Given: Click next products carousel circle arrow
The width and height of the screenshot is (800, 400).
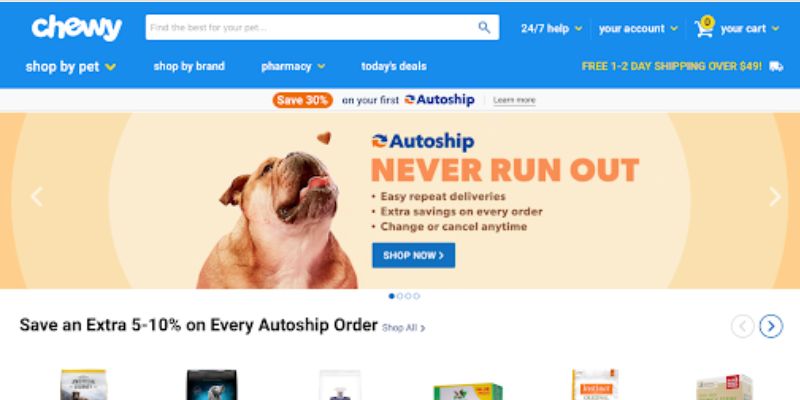Looking at the screenshot, I should [x=771, y=326].
